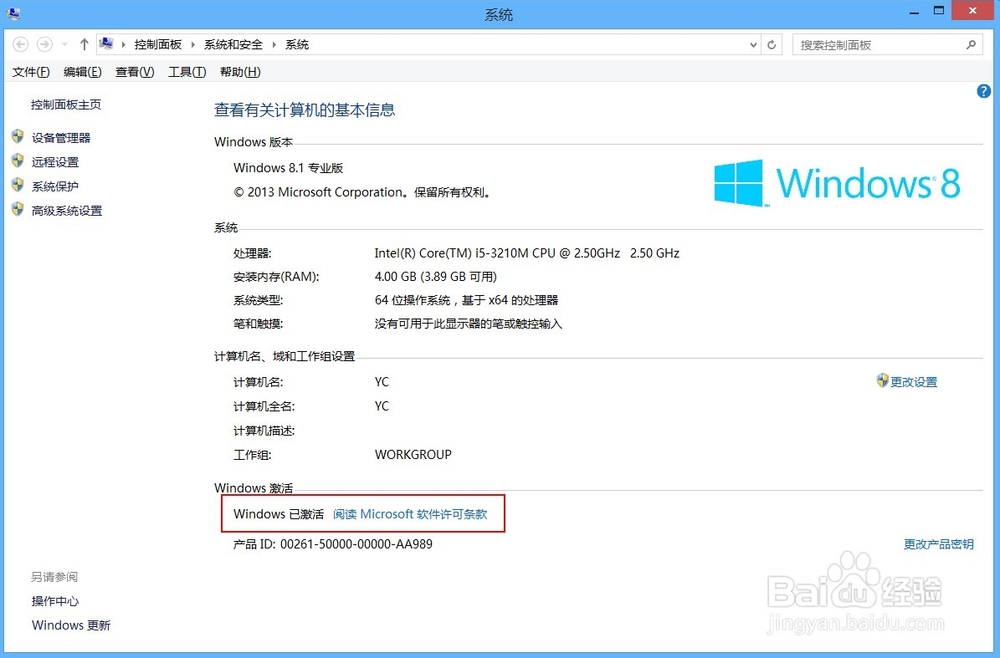Click 查看有关计算机的基本信息 heading
This screenshot has height=658, width=1000.
click(304, 110)
